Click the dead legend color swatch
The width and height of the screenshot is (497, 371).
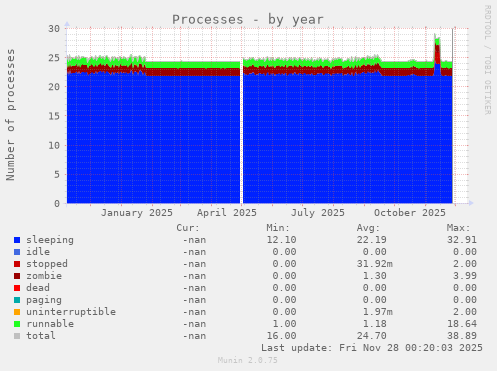click(17, 288)
